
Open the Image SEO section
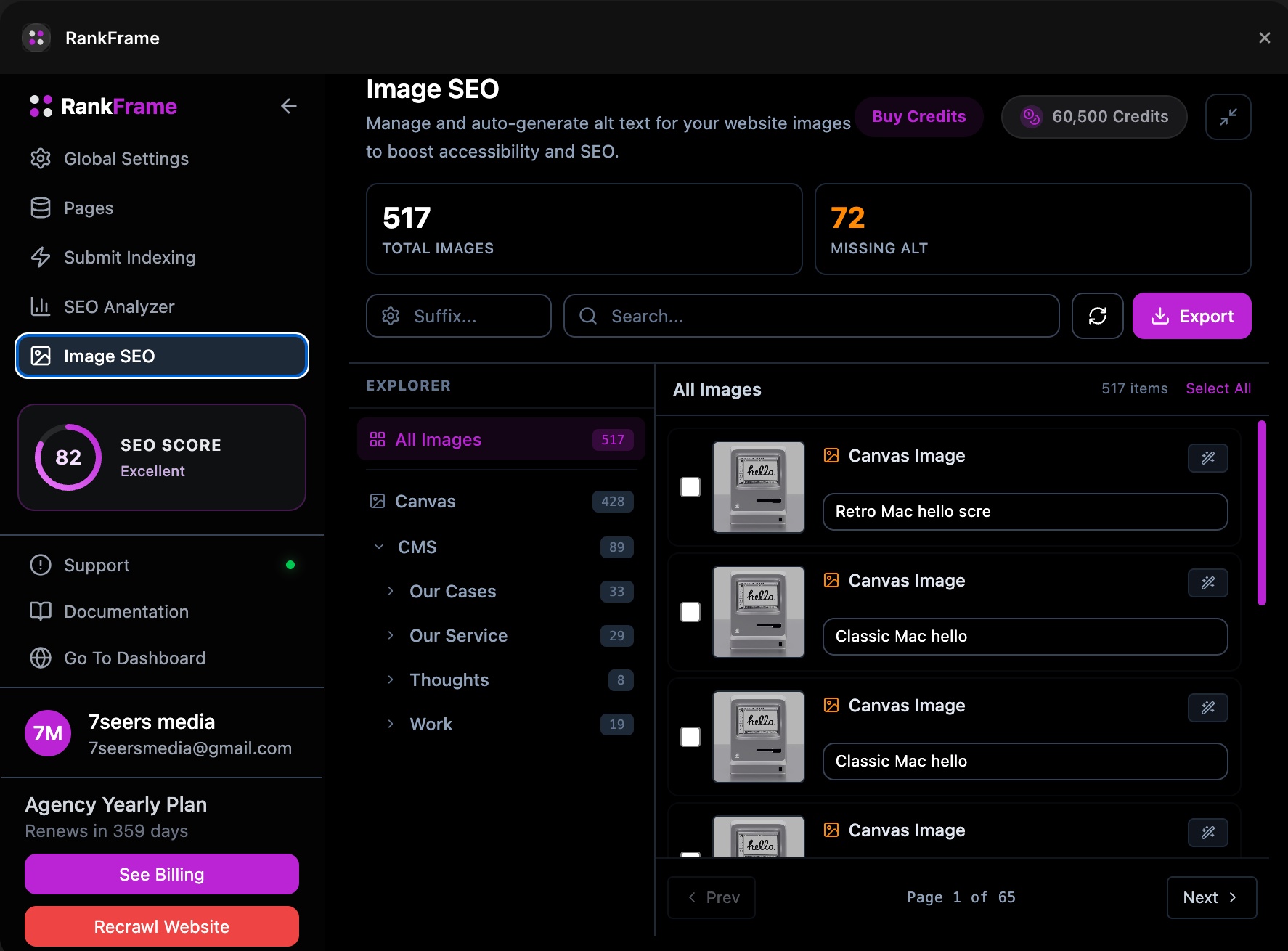click(x=109, y=356)
